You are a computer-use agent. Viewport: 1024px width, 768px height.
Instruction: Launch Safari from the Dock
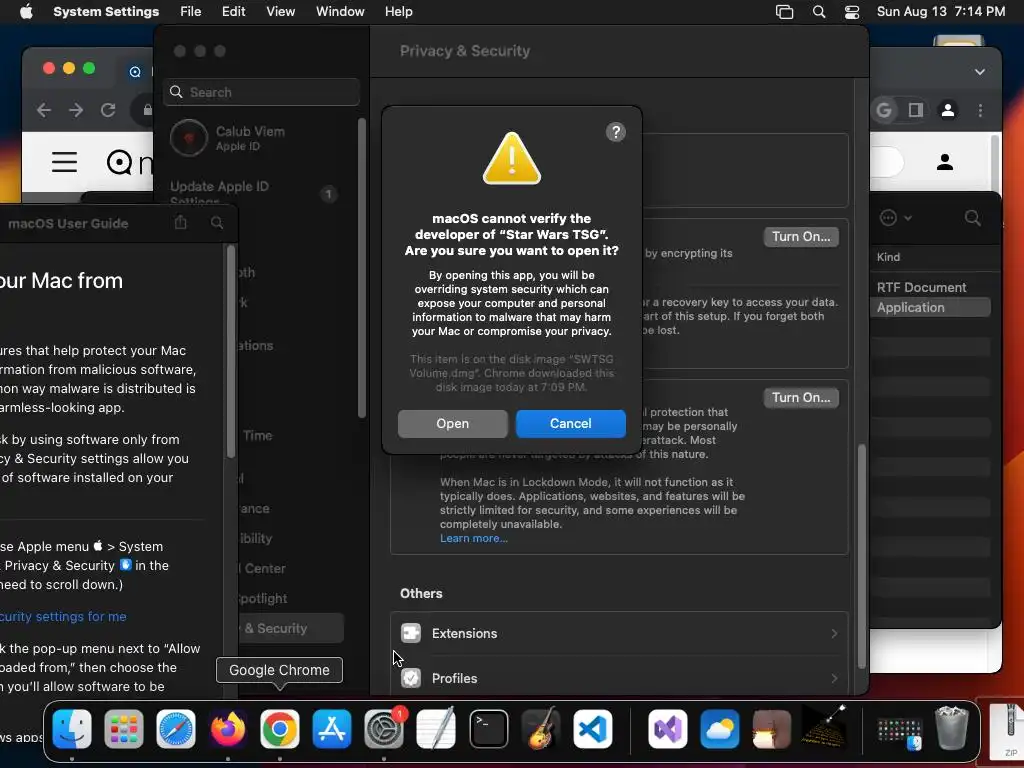coord(176,729)
